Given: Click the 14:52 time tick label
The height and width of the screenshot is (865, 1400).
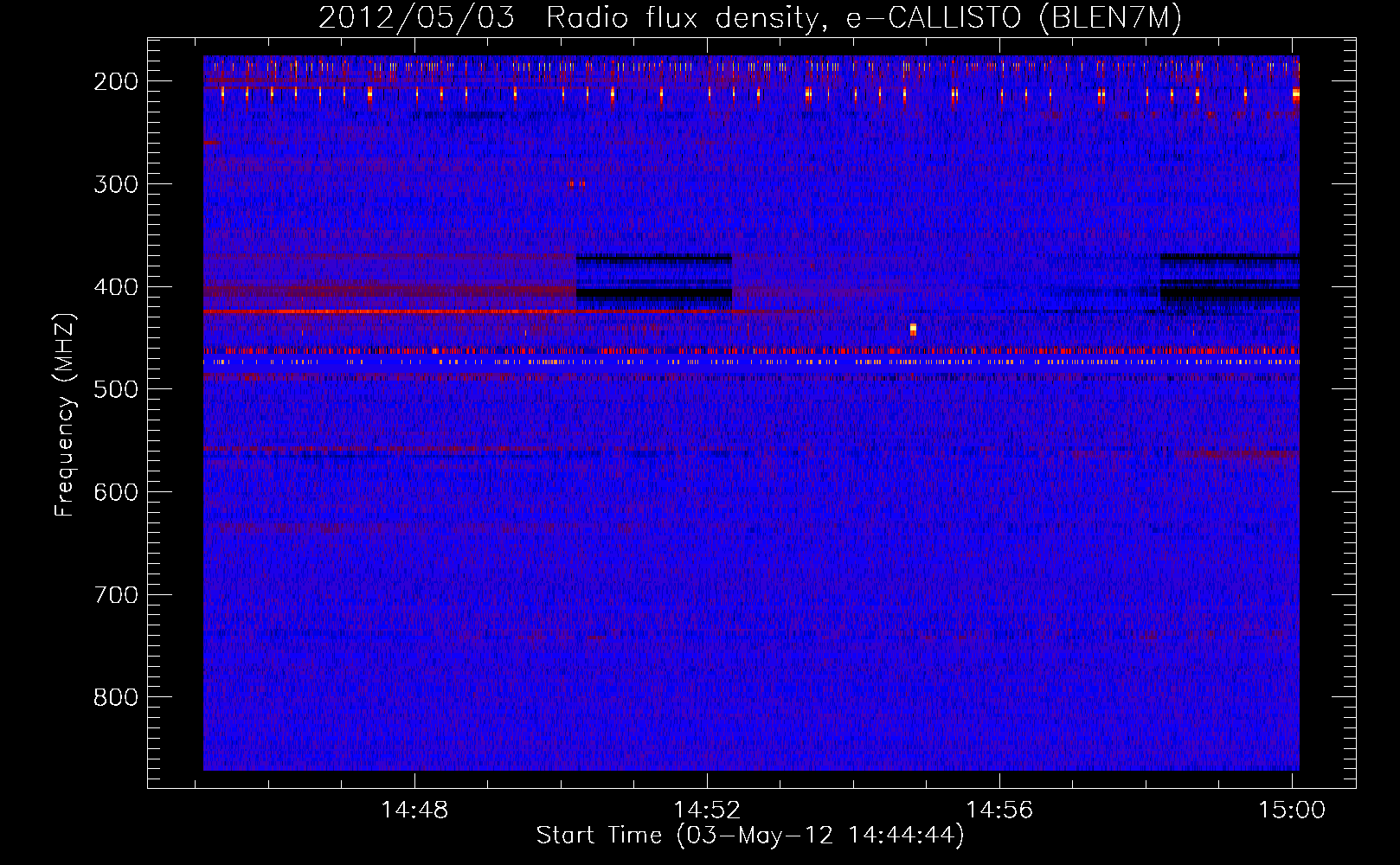Looking at the screenshot, I should coord(707,811).
